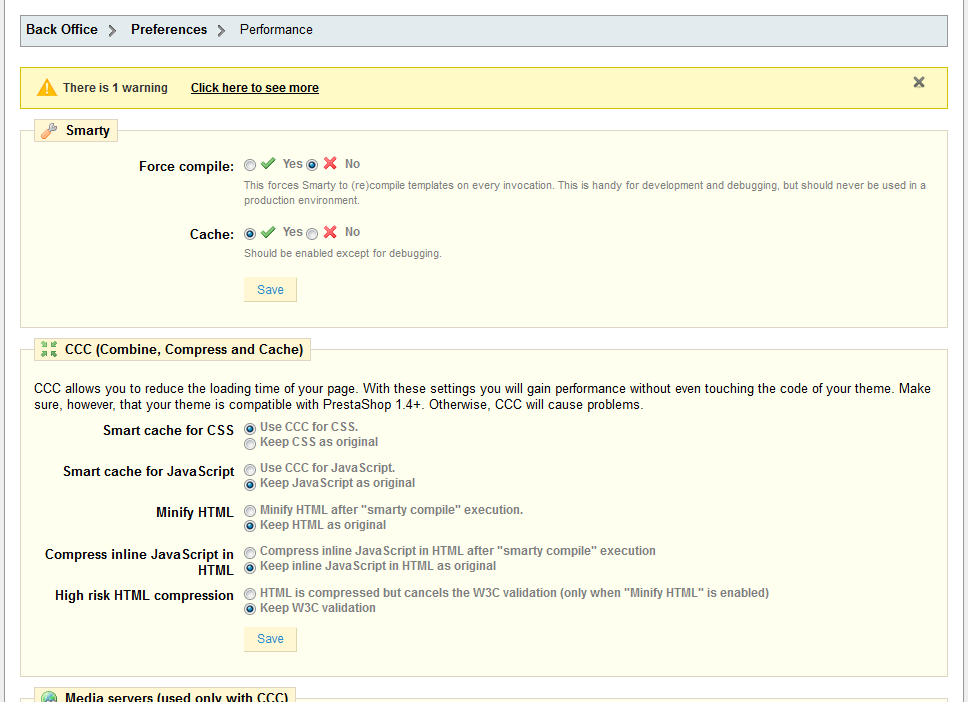The image size is (968, 702).
Task: Select Use CCC for JavaScript
Action: 250,470
